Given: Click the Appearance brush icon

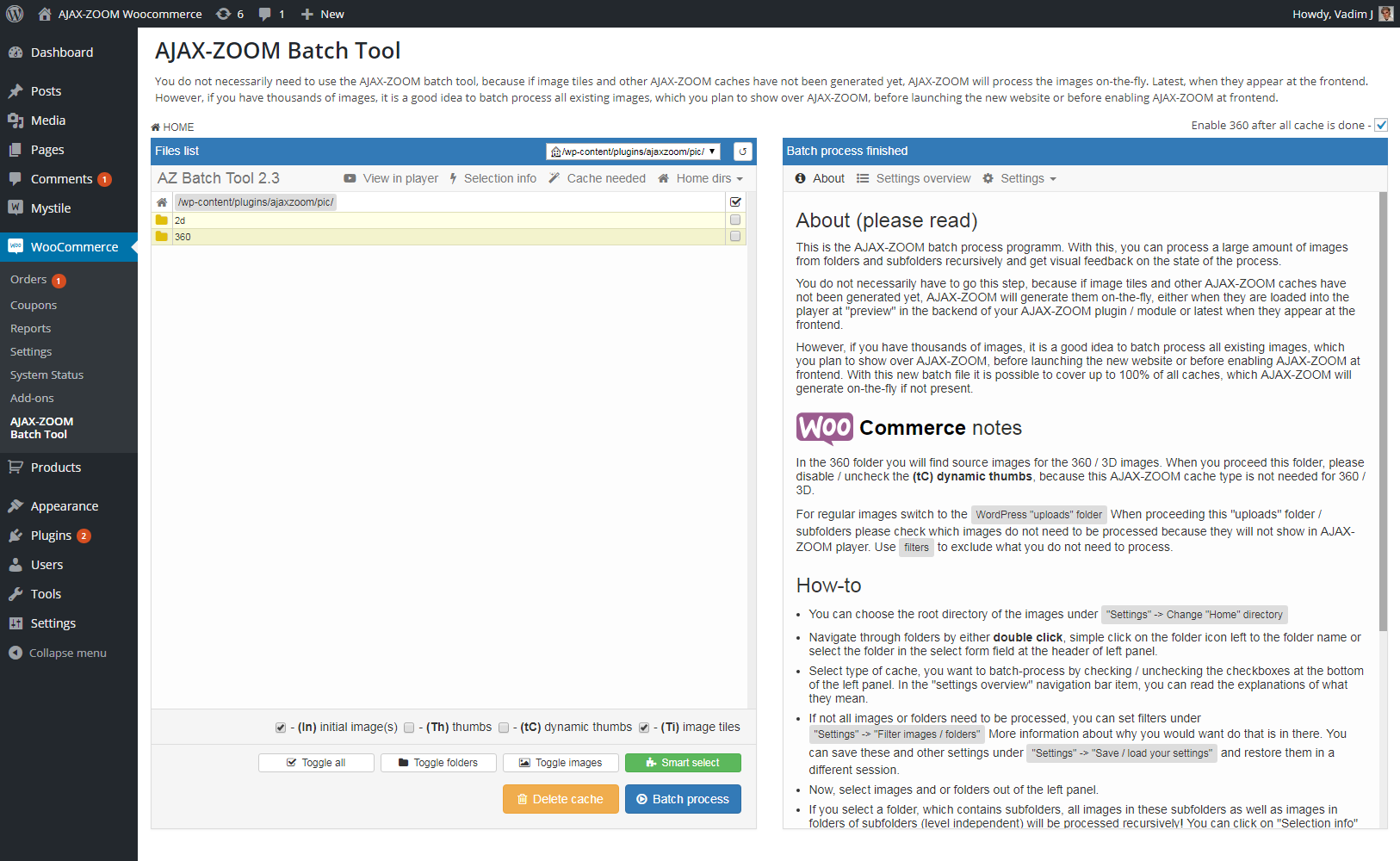Looking at the screenshot, I should coord(15,506).
